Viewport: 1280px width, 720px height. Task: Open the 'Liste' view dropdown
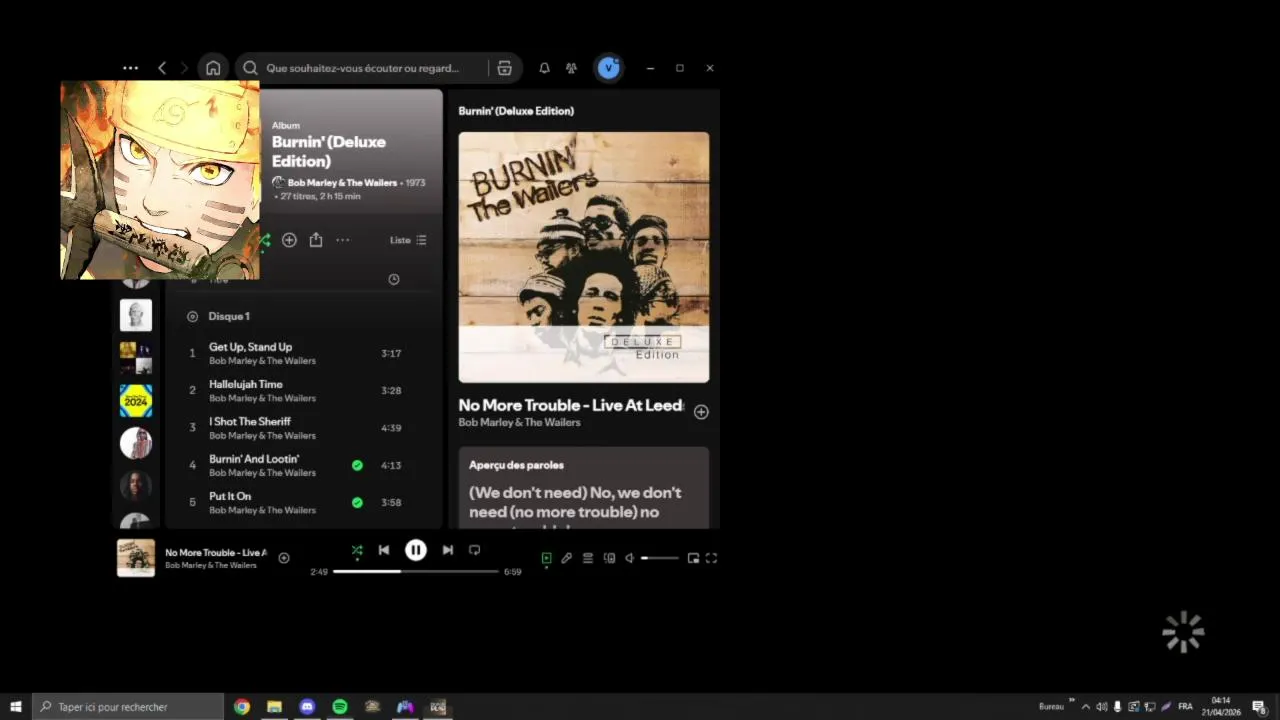click(408, 240)
